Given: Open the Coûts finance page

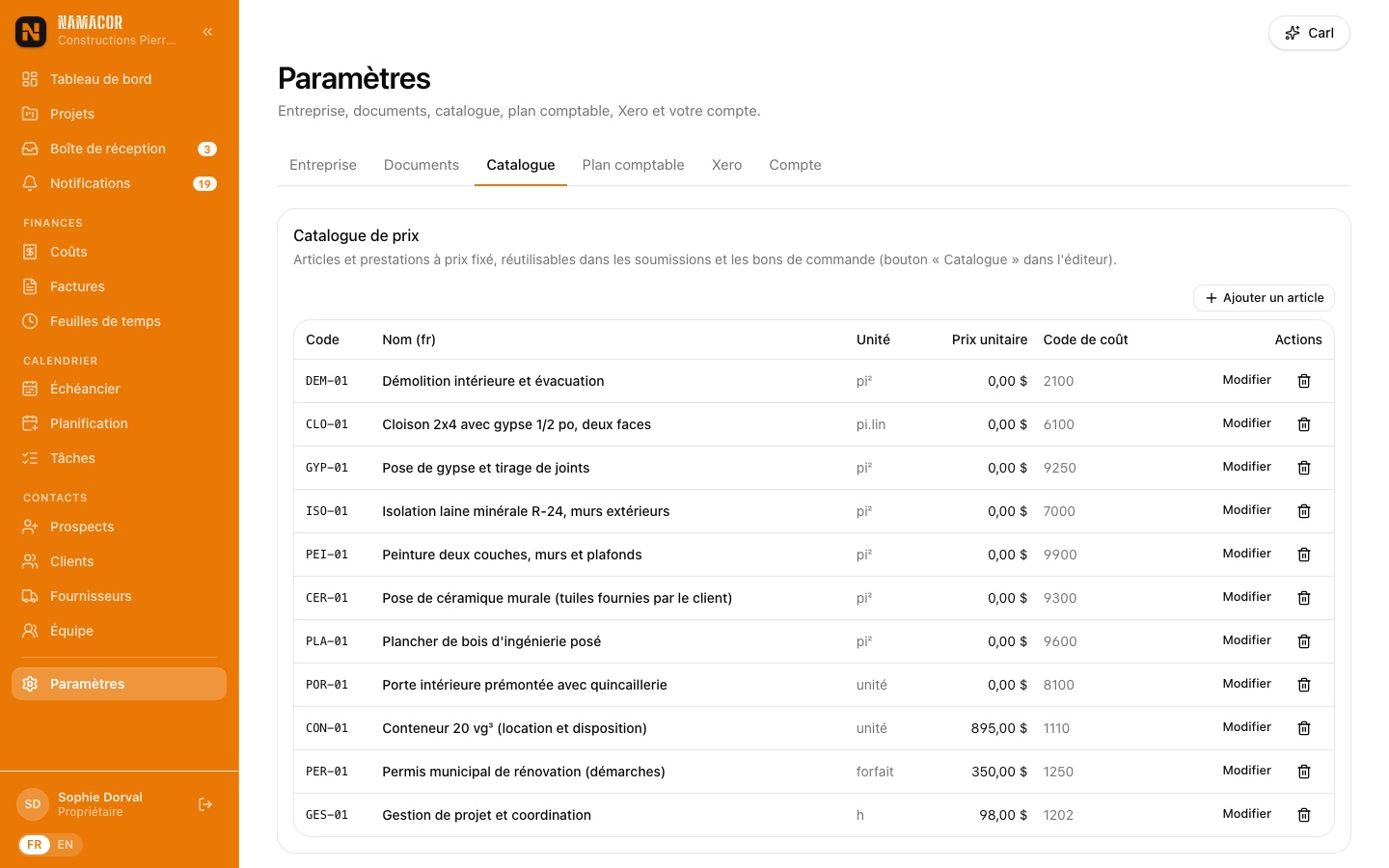Looking at the screenshot, I should click(119, 252).
